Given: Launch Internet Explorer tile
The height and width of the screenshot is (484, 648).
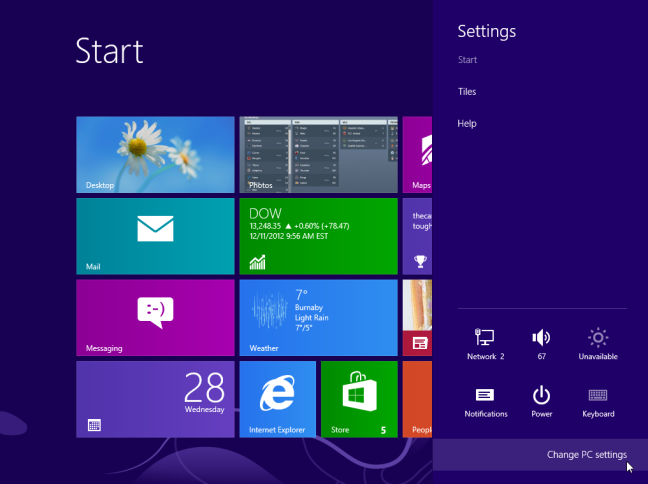Looking at the screenshot, I should 278,399.
